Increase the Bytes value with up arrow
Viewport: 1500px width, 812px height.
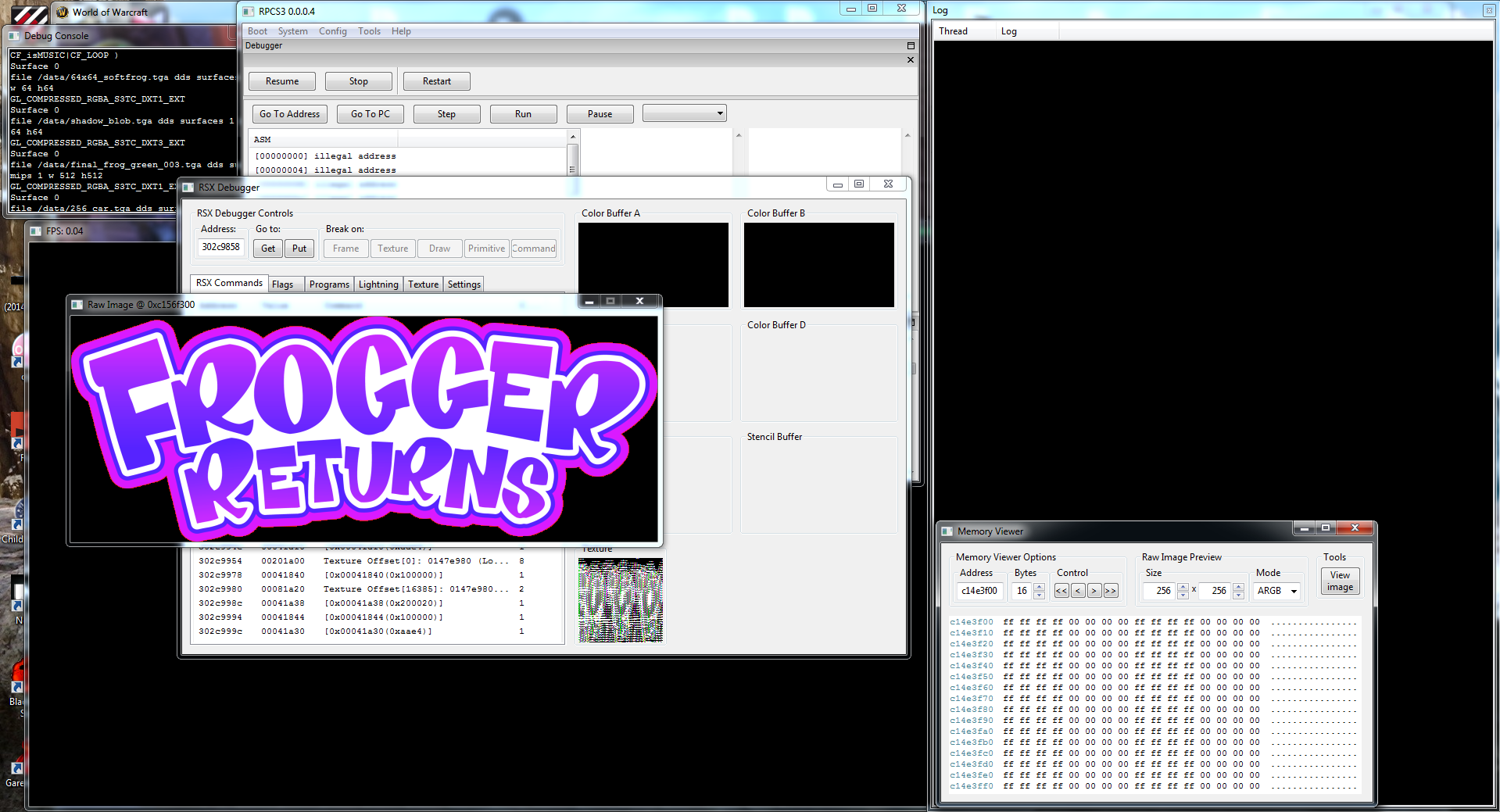tap(1039, 587)
